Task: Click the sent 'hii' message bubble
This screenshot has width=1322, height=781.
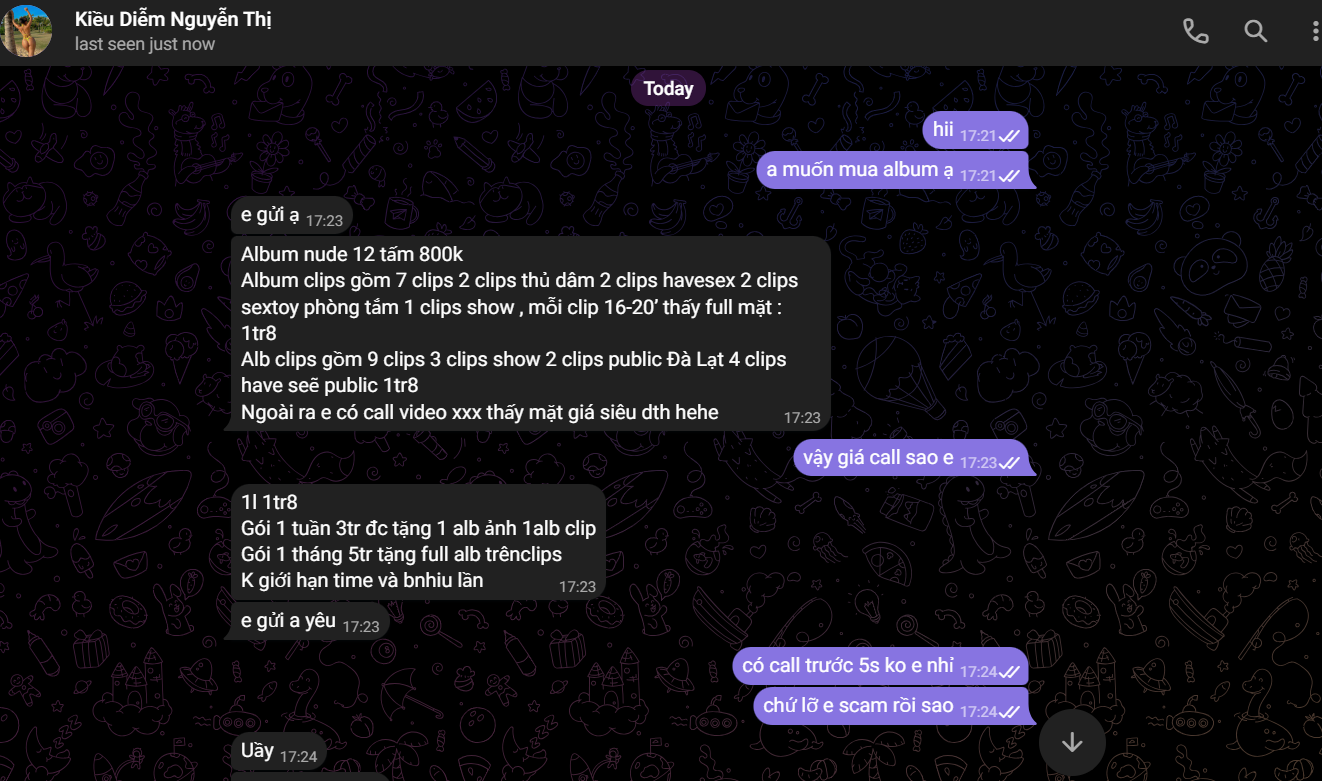Action: point(975,130)
